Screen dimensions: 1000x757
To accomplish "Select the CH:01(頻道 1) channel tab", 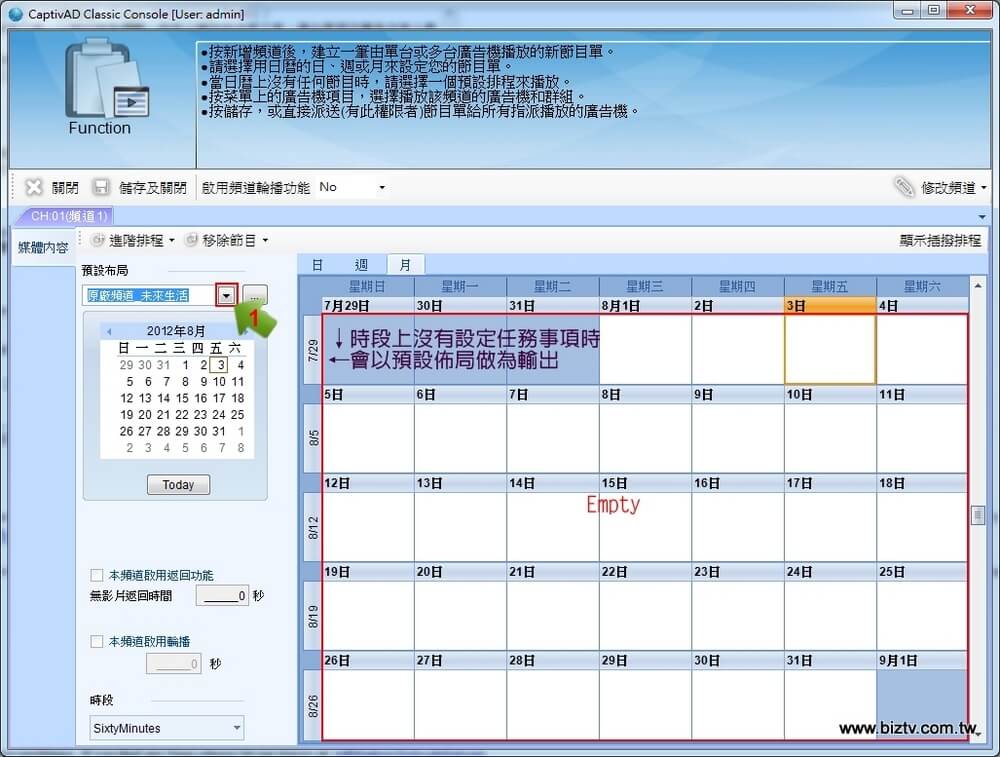I will coord(68,216).
